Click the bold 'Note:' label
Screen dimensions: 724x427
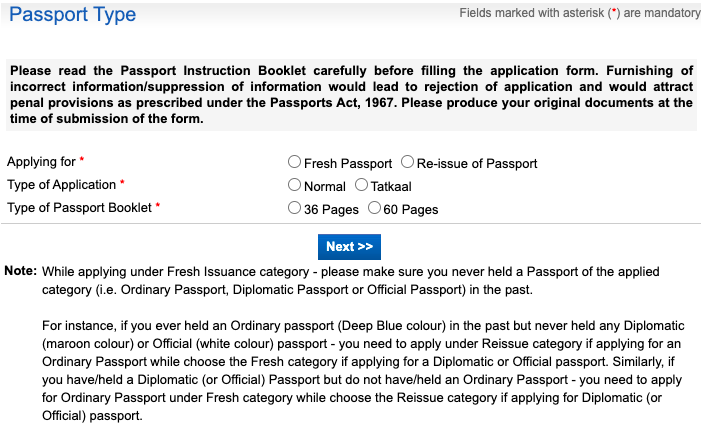tap(20, 271)
